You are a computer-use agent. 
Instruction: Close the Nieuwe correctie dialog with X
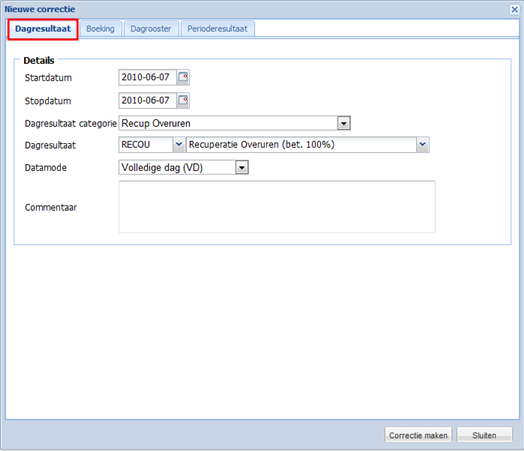[514, 9]
